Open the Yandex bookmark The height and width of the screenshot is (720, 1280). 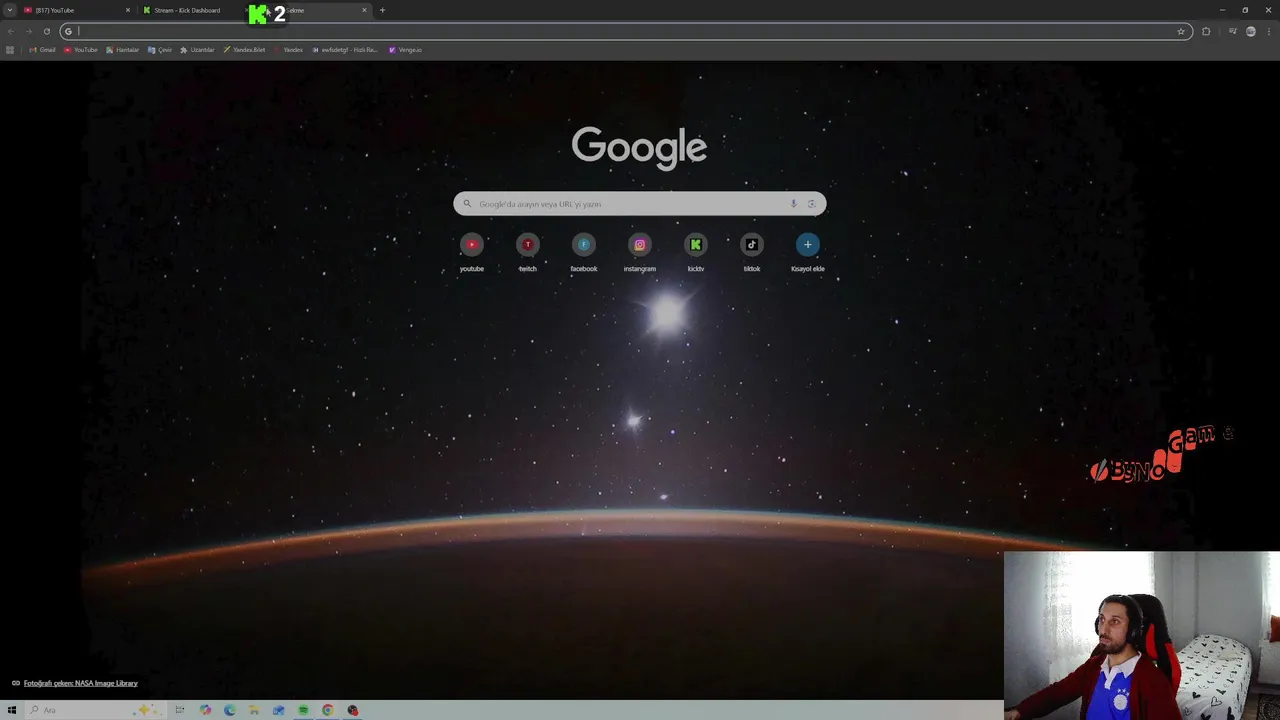[x=288, y=50]
